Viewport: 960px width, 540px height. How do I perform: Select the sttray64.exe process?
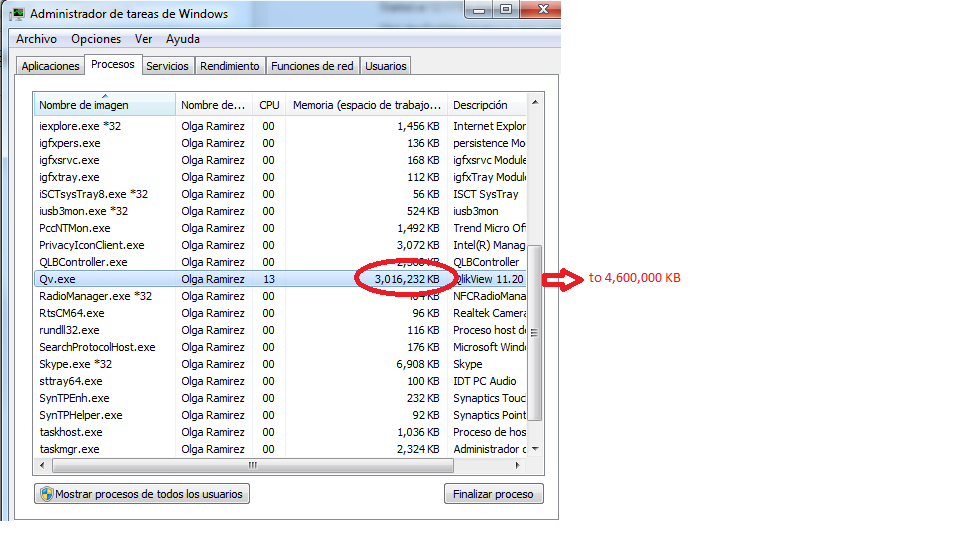tap(280, 381)
